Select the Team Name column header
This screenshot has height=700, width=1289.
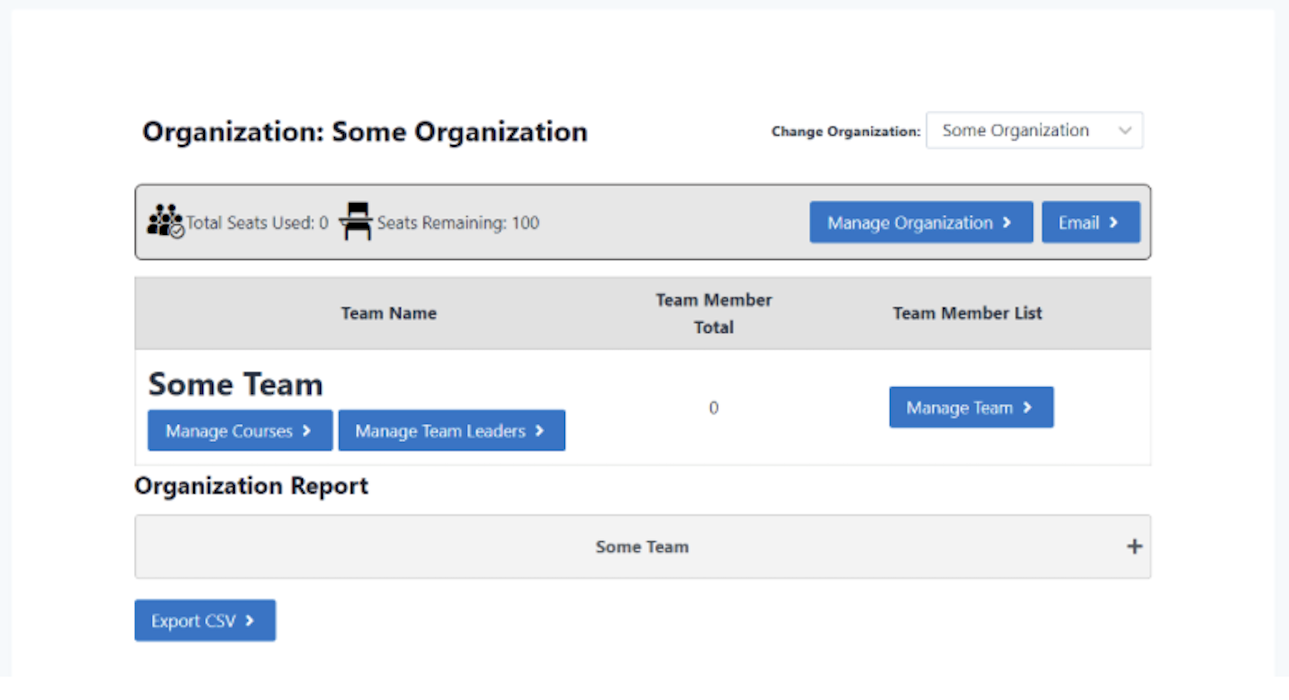388,313
